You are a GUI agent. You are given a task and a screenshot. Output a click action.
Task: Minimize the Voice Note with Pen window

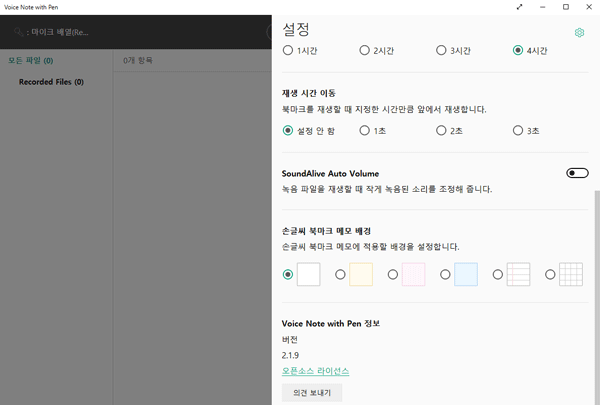pyautogui.click(x=542, y=7)
